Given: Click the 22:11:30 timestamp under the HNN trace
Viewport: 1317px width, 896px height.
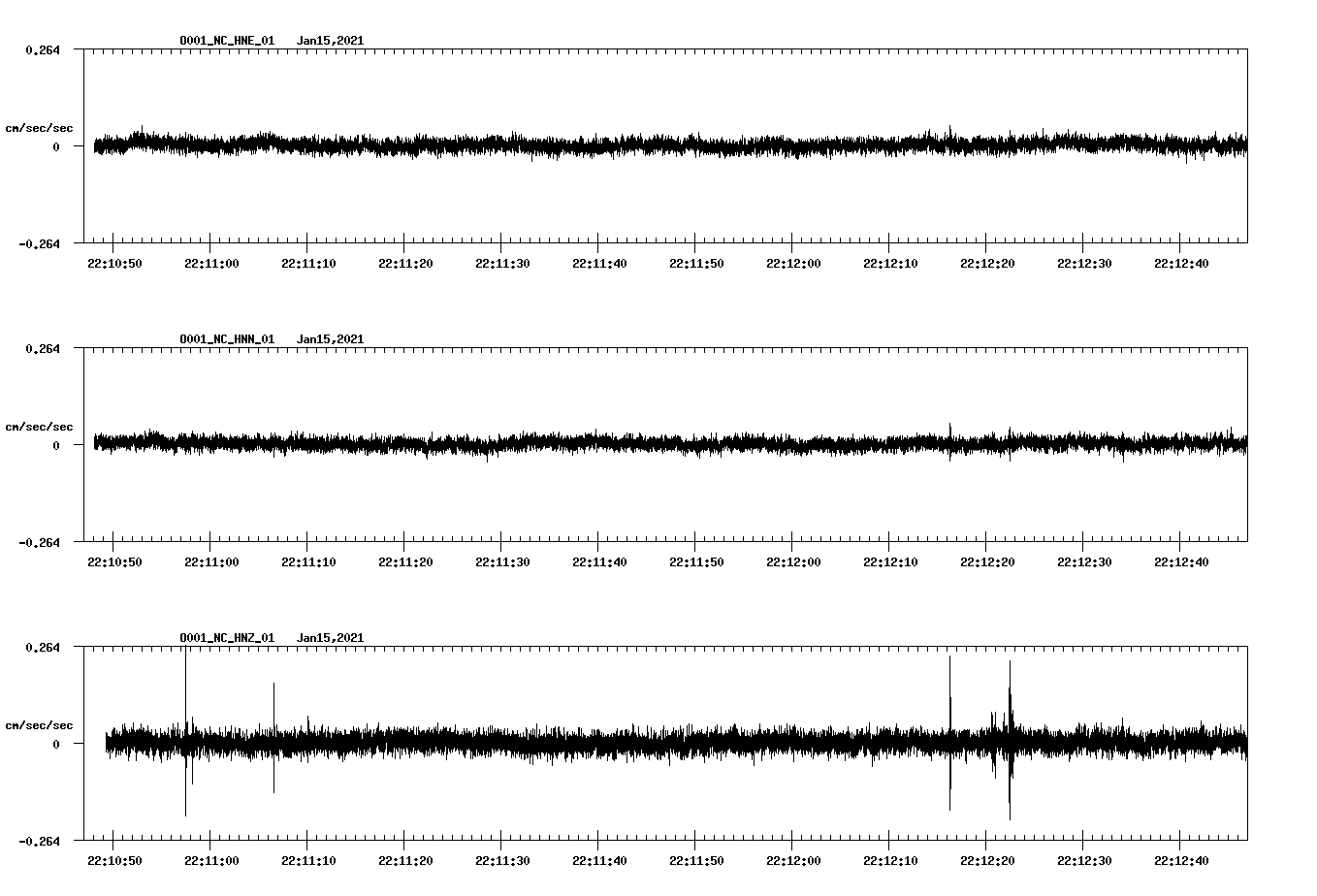Looking at the screenshot, I should point(502,560).
